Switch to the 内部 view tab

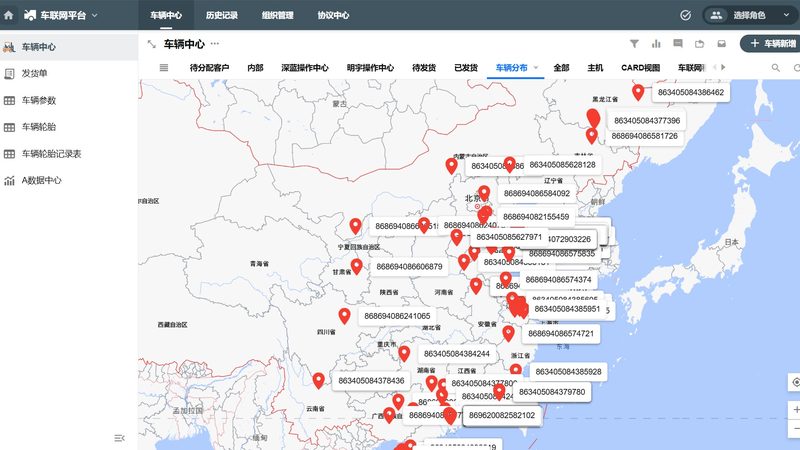point(255,67)
